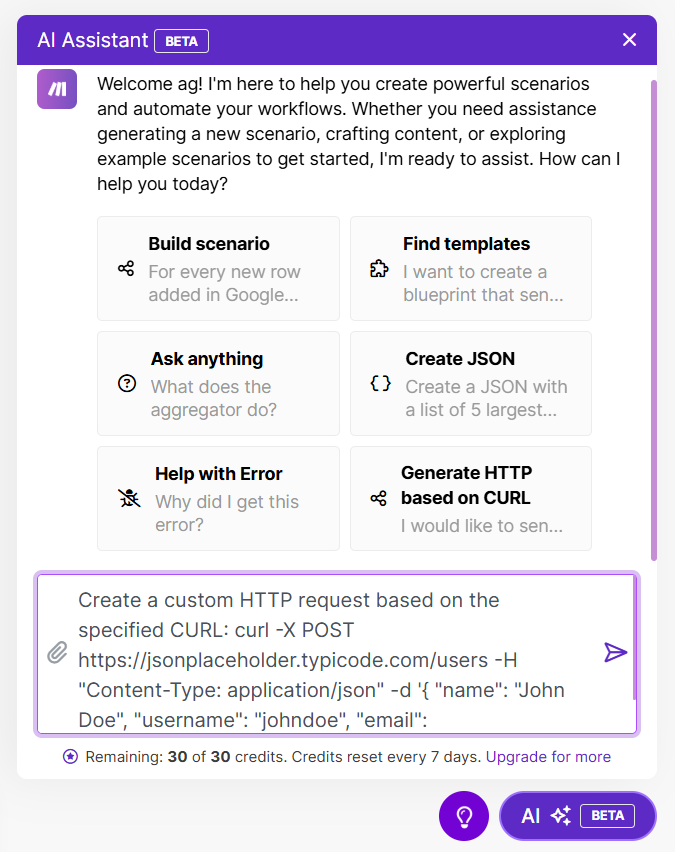Select the Find templates suggestion card
Image resolution: width=675 pixels, height=852 pixels.
(x=470, y=269)
